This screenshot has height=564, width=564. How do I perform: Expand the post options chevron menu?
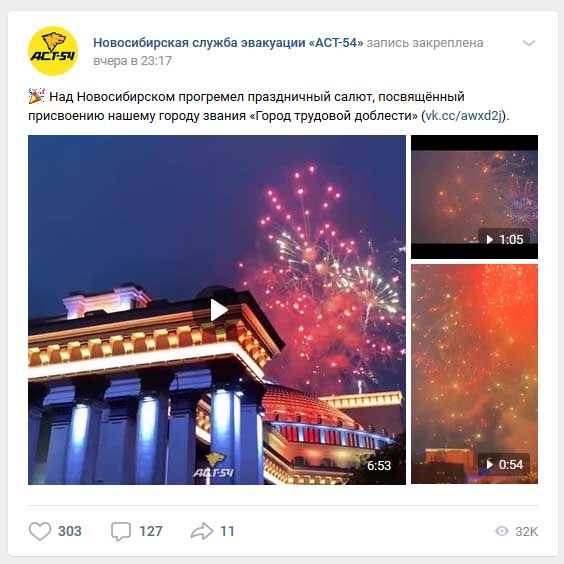point(529,43)
